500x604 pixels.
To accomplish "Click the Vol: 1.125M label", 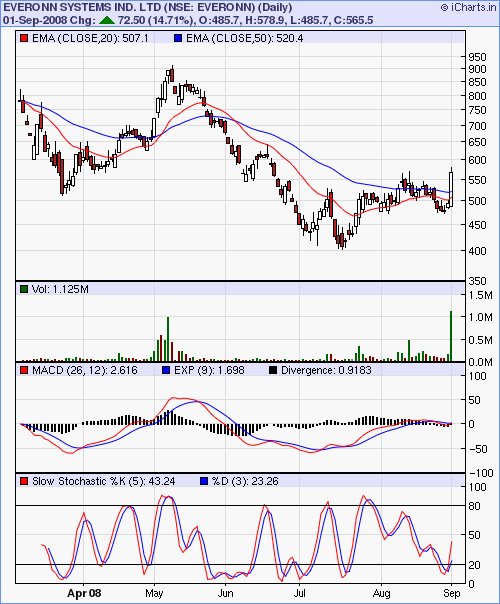I will tap(60, 289).
